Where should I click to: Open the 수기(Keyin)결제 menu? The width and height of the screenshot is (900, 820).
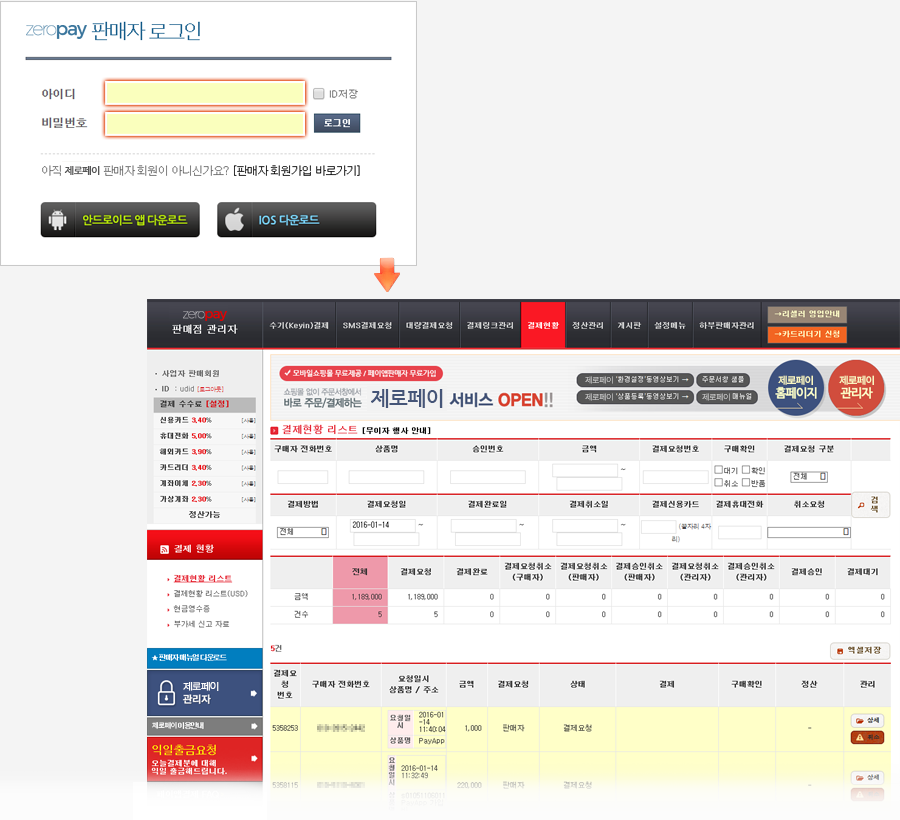pyautogui.click(x=299, y=325)
